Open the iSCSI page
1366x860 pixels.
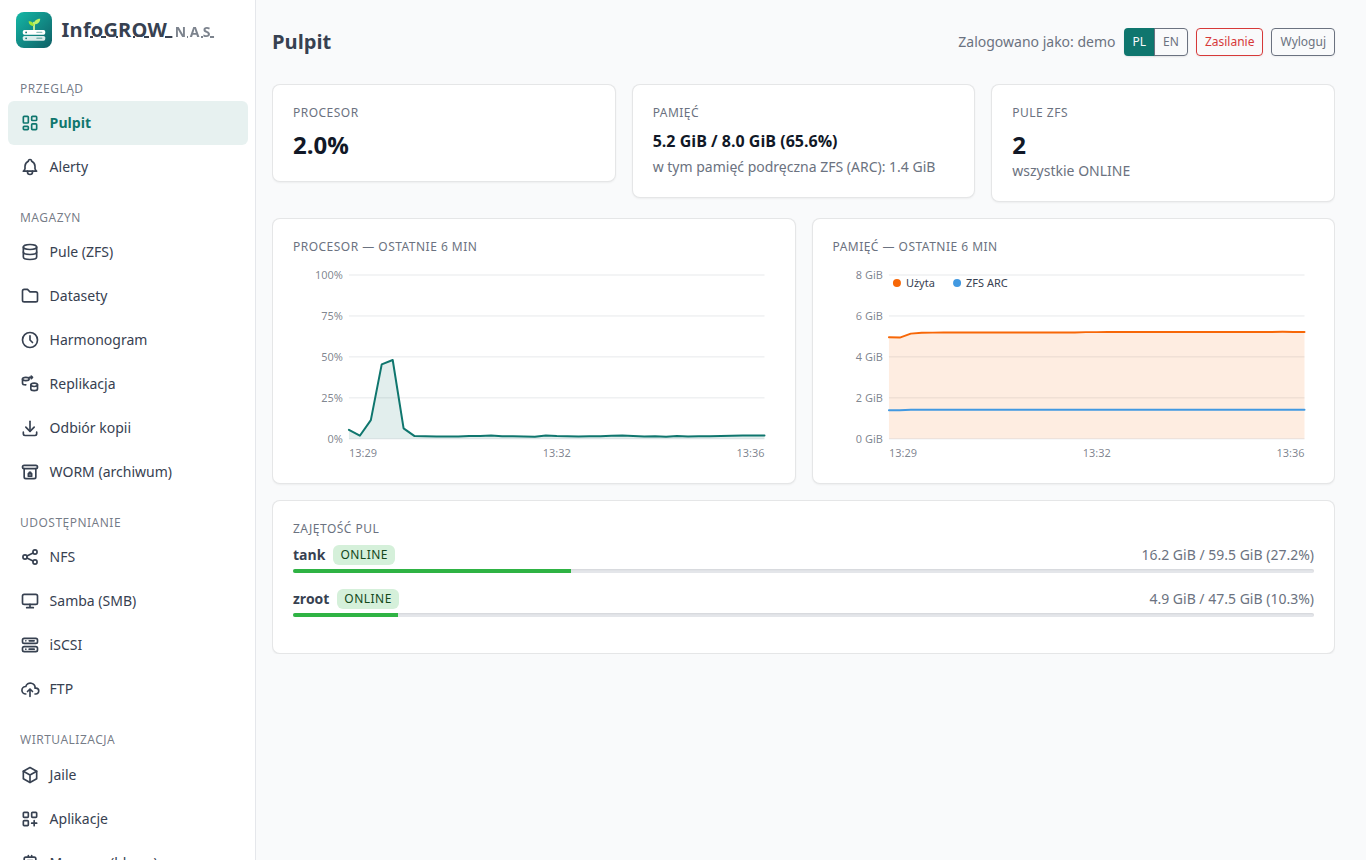(128, 645)
